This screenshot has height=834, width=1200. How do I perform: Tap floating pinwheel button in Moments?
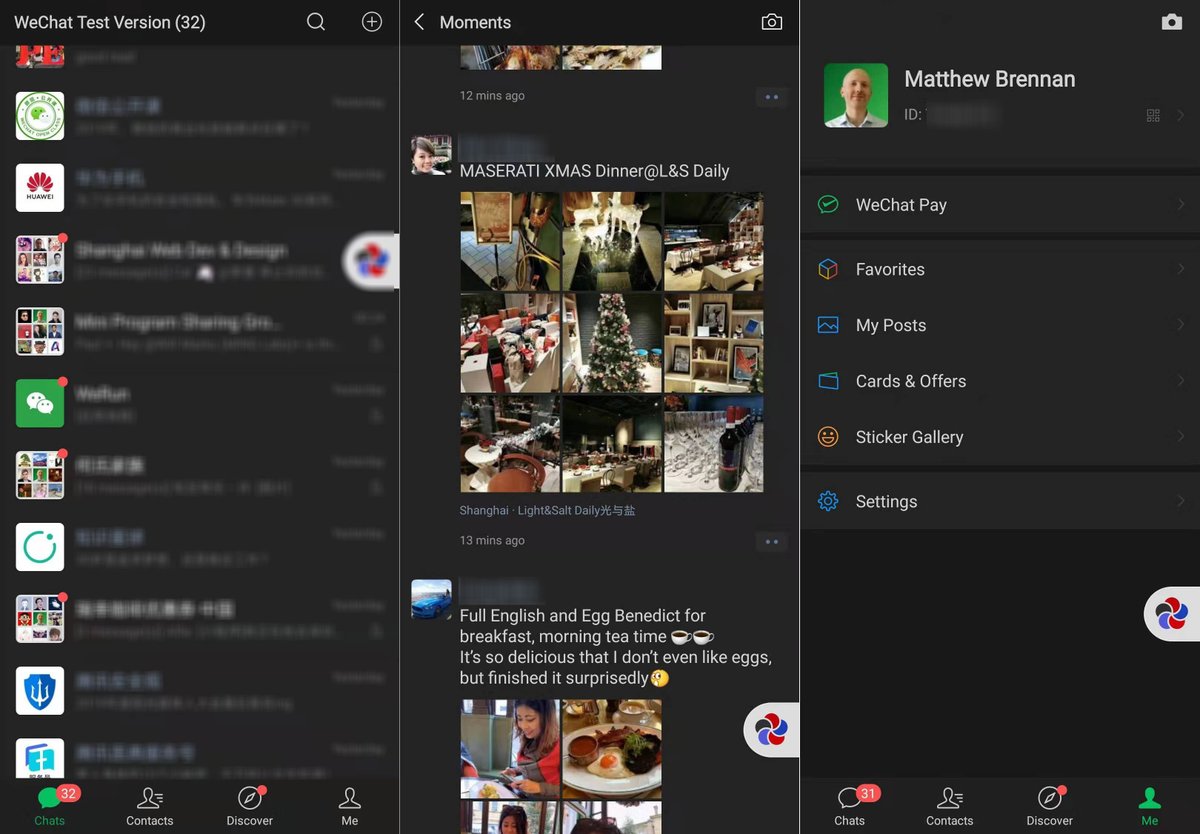(772, 730)
